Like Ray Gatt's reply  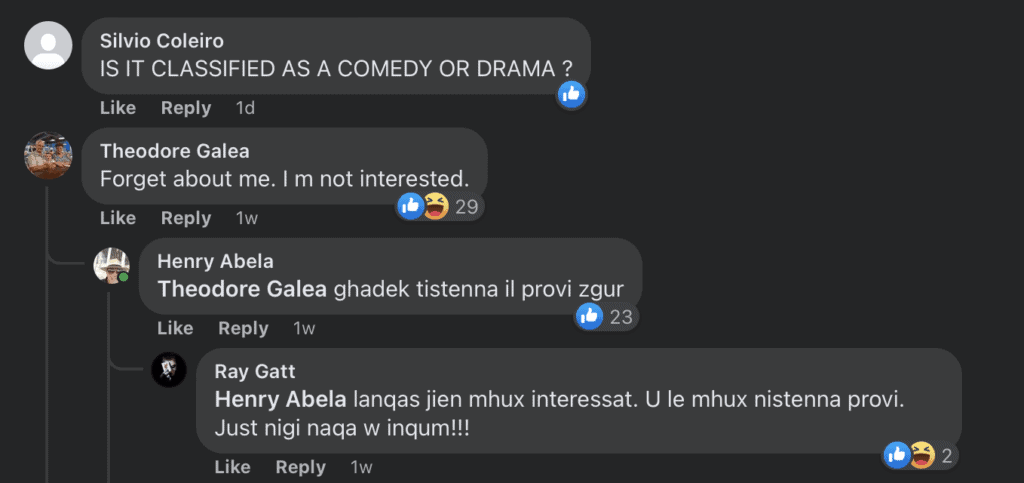pos(232,467)
